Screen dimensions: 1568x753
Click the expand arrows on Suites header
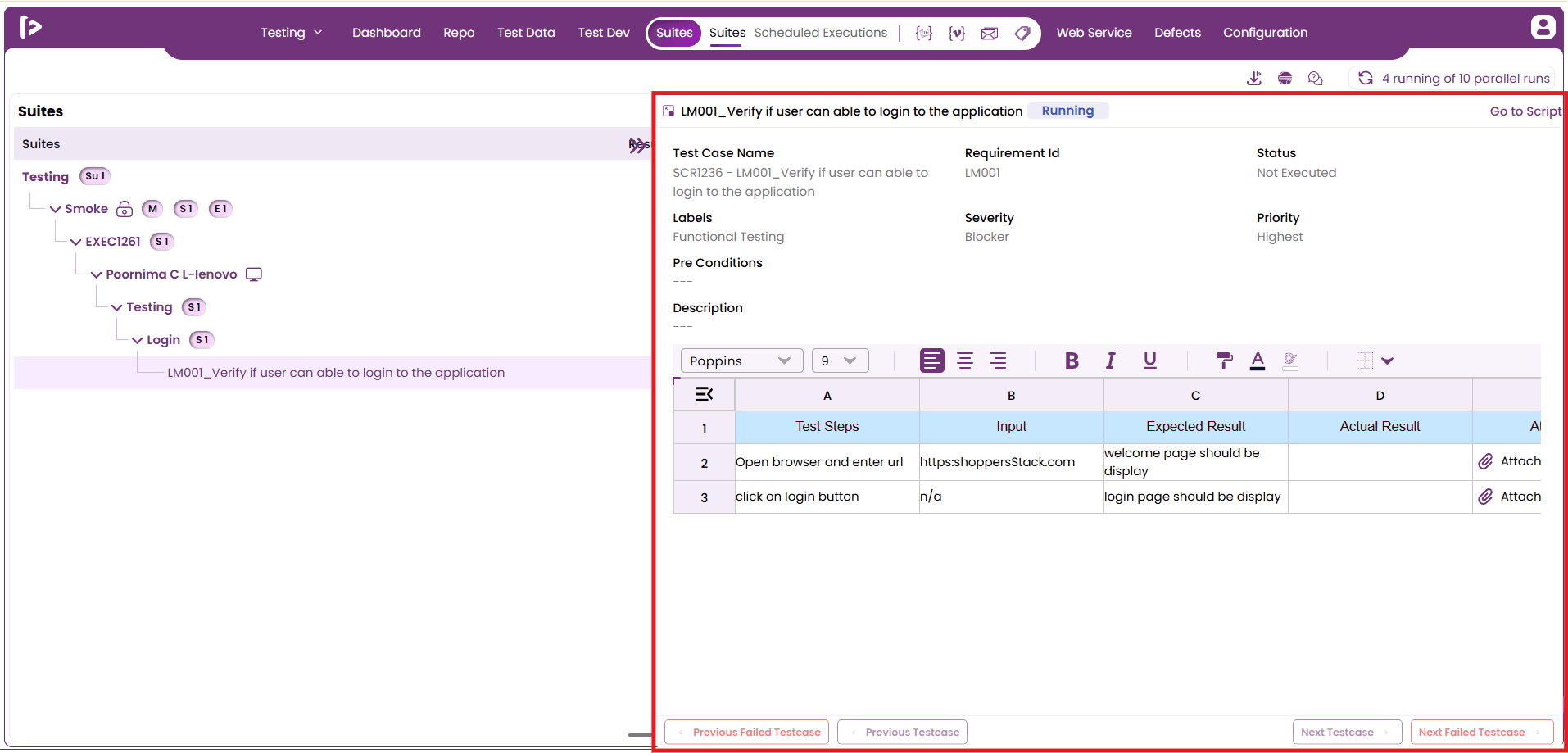(638, 146)
